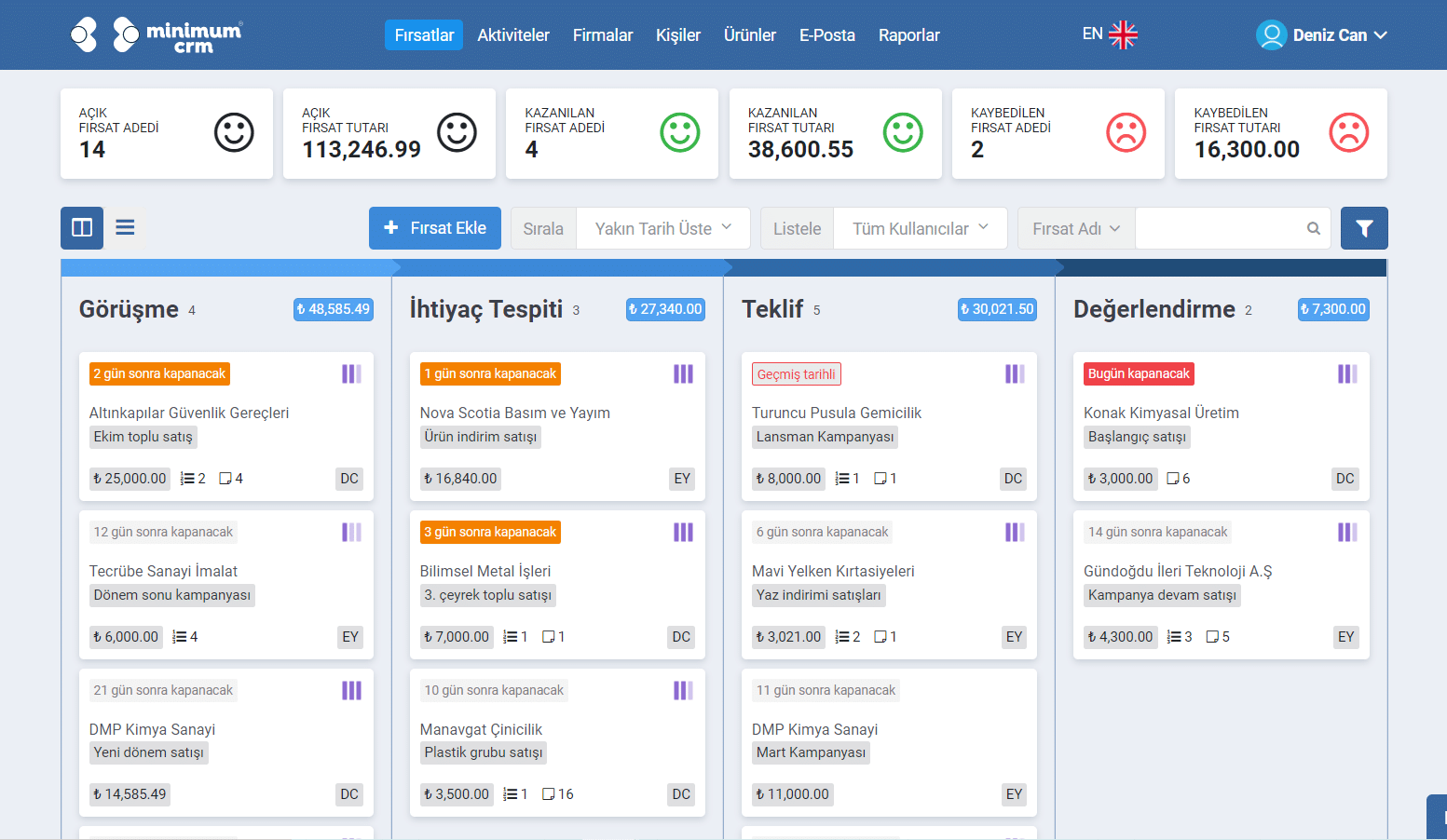
Task: Open the Fırsat Adı search field dropdown
Action: (x=1076, y=228)
